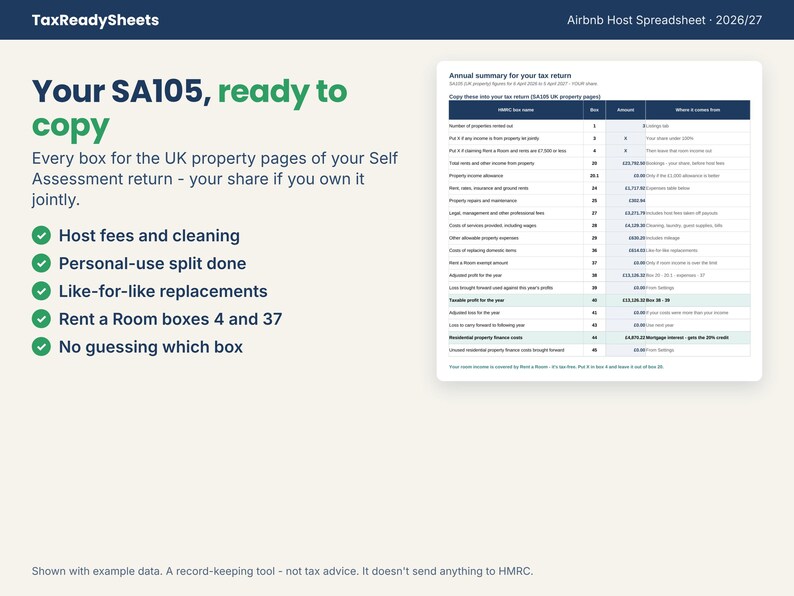Click the TaxReadySheets brand name
This screenshot has width=794, height=596.
click(x=95, y=20)
